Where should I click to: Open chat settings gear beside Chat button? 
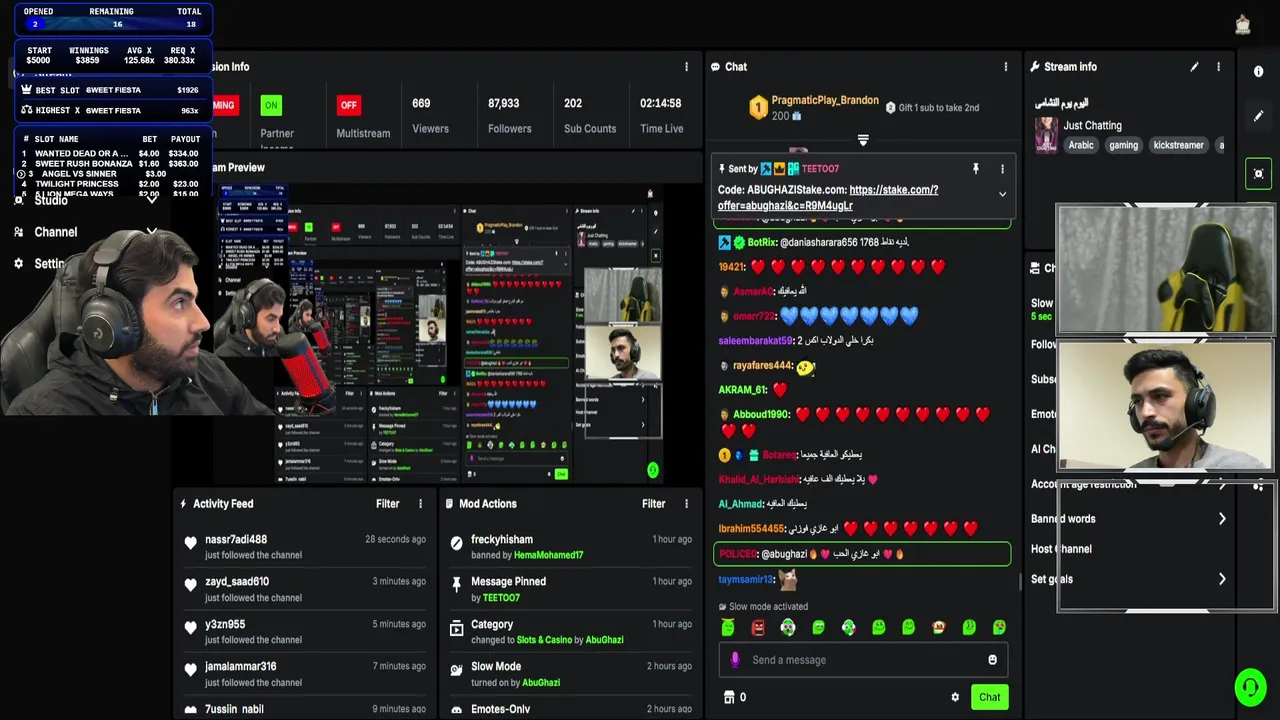point(955,697)
